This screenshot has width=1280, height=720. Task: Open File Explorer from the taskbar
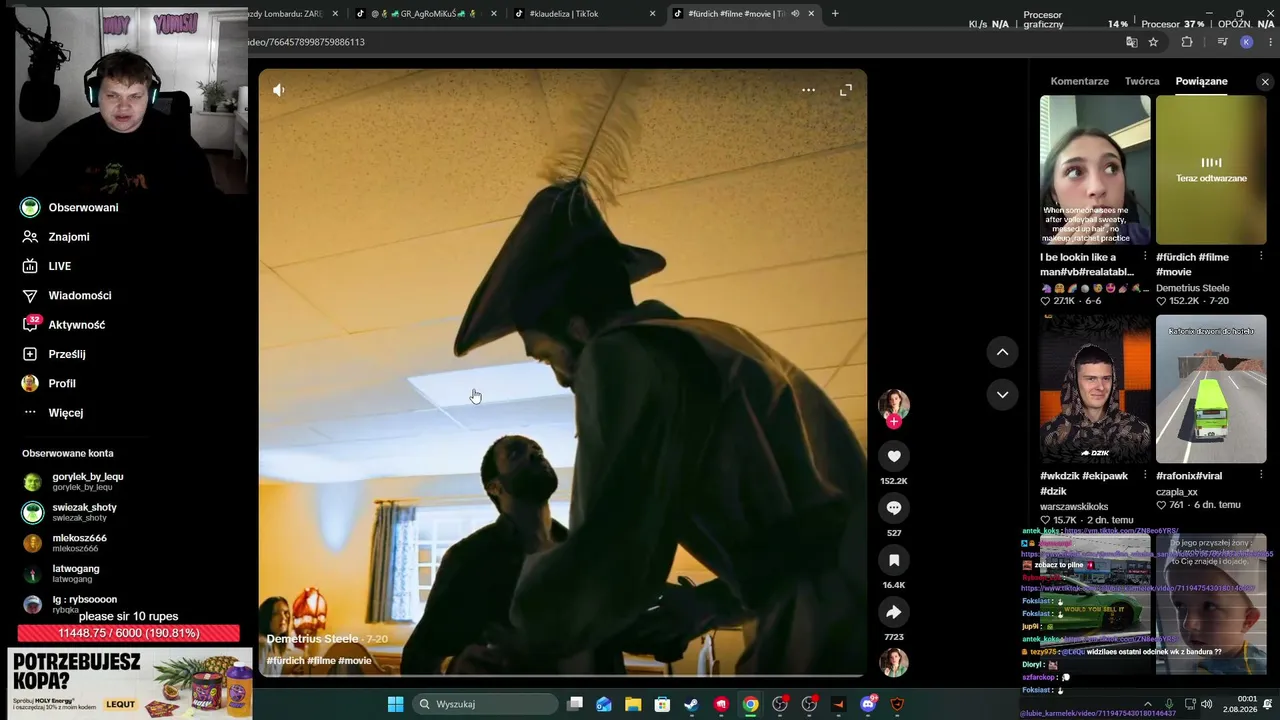(x=633, y=704)
